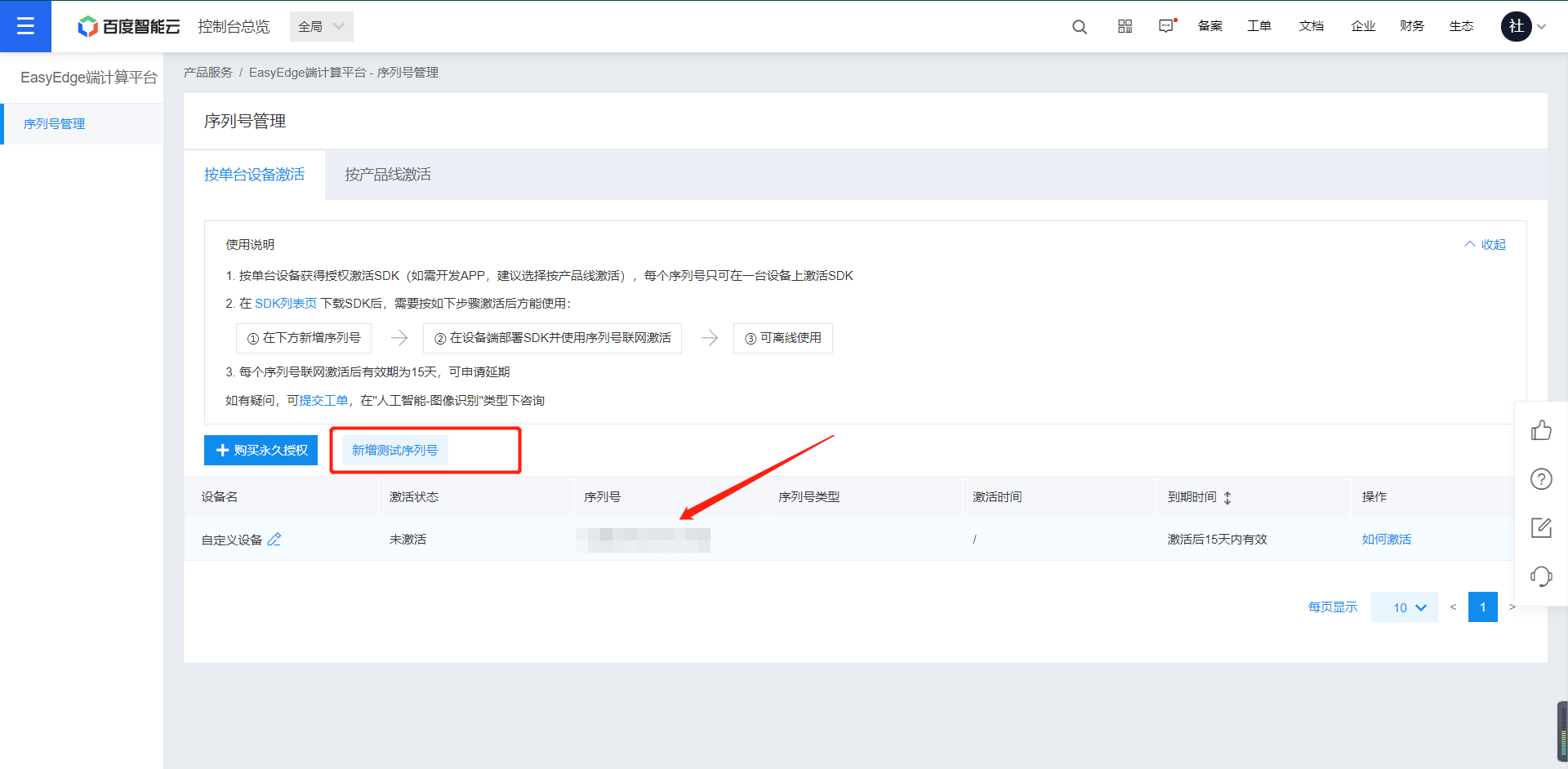This screenshot has height=769, width=1568.
Task: Switch to 按单台设备激活 tab
Action: click(254, 175)
